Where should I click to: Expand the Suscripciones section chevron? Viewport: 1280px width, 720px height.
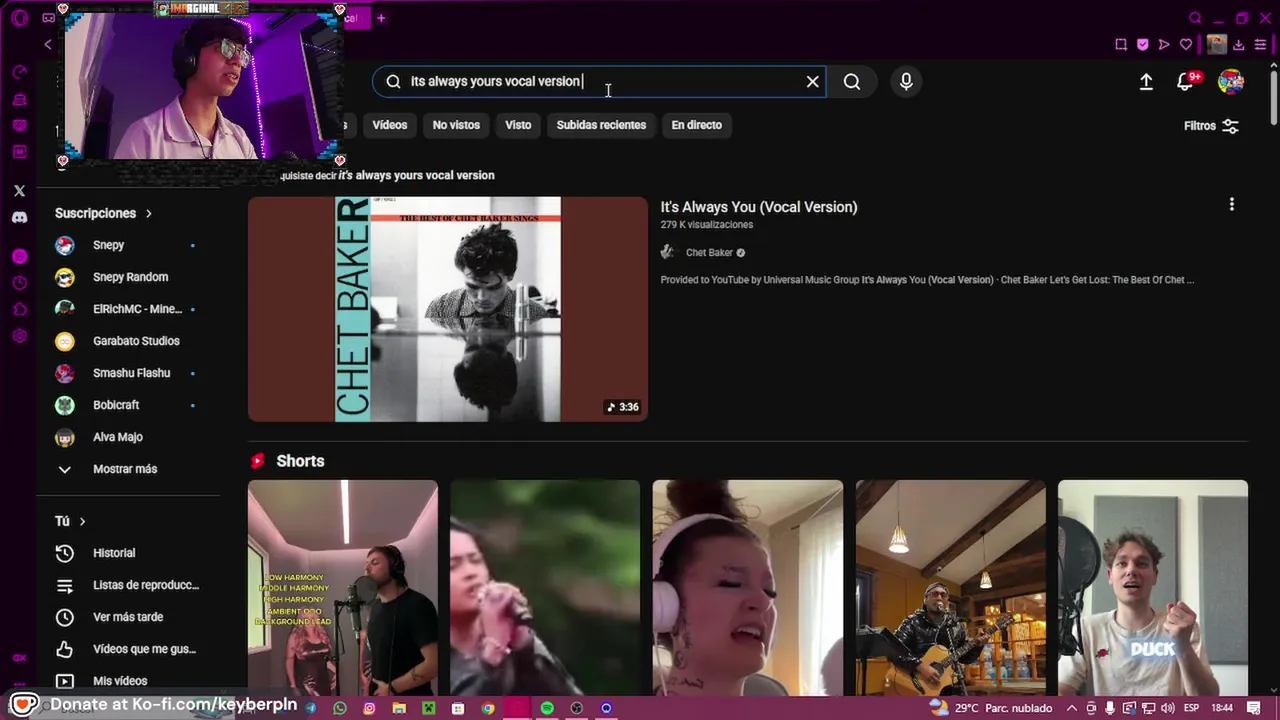pos(148,214)
